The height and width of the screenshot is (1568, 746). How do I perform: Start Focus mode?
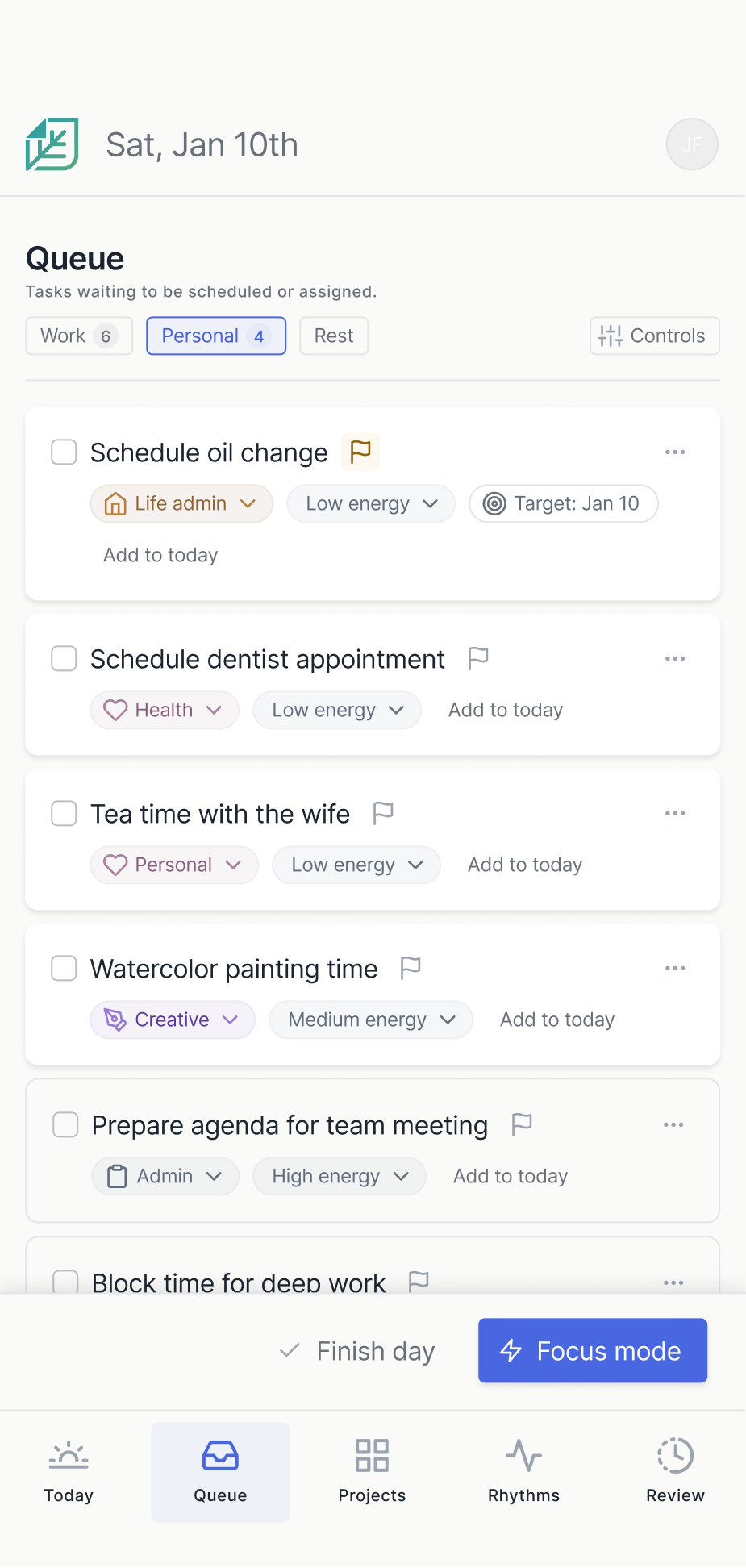pos(592,1350)
